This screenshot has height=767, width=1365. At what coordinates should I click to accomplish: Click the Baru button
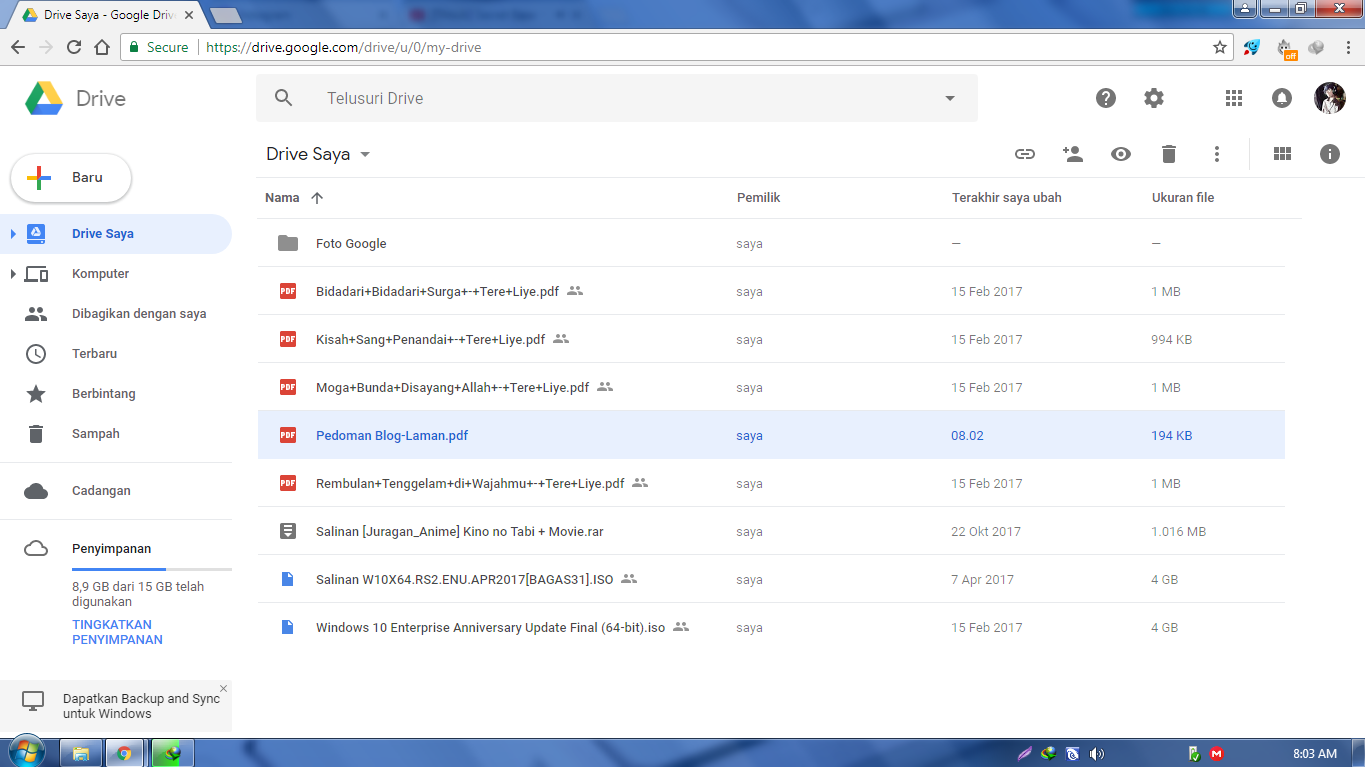point(70,178)
